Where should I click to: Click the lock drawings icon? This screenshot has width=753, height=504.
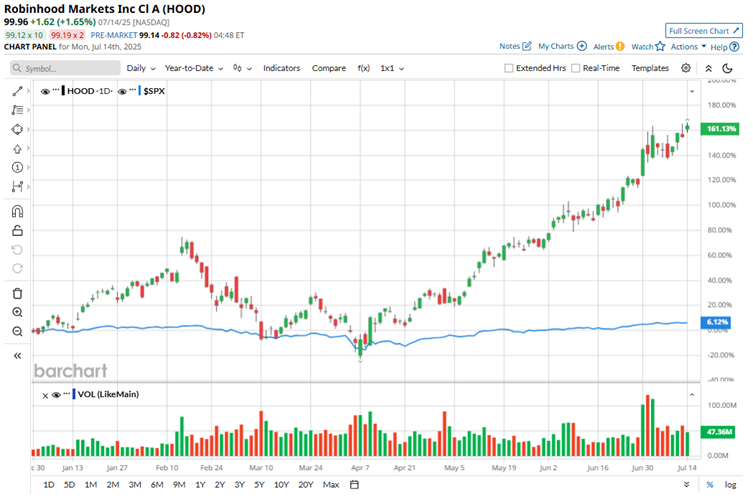point(17,231)
